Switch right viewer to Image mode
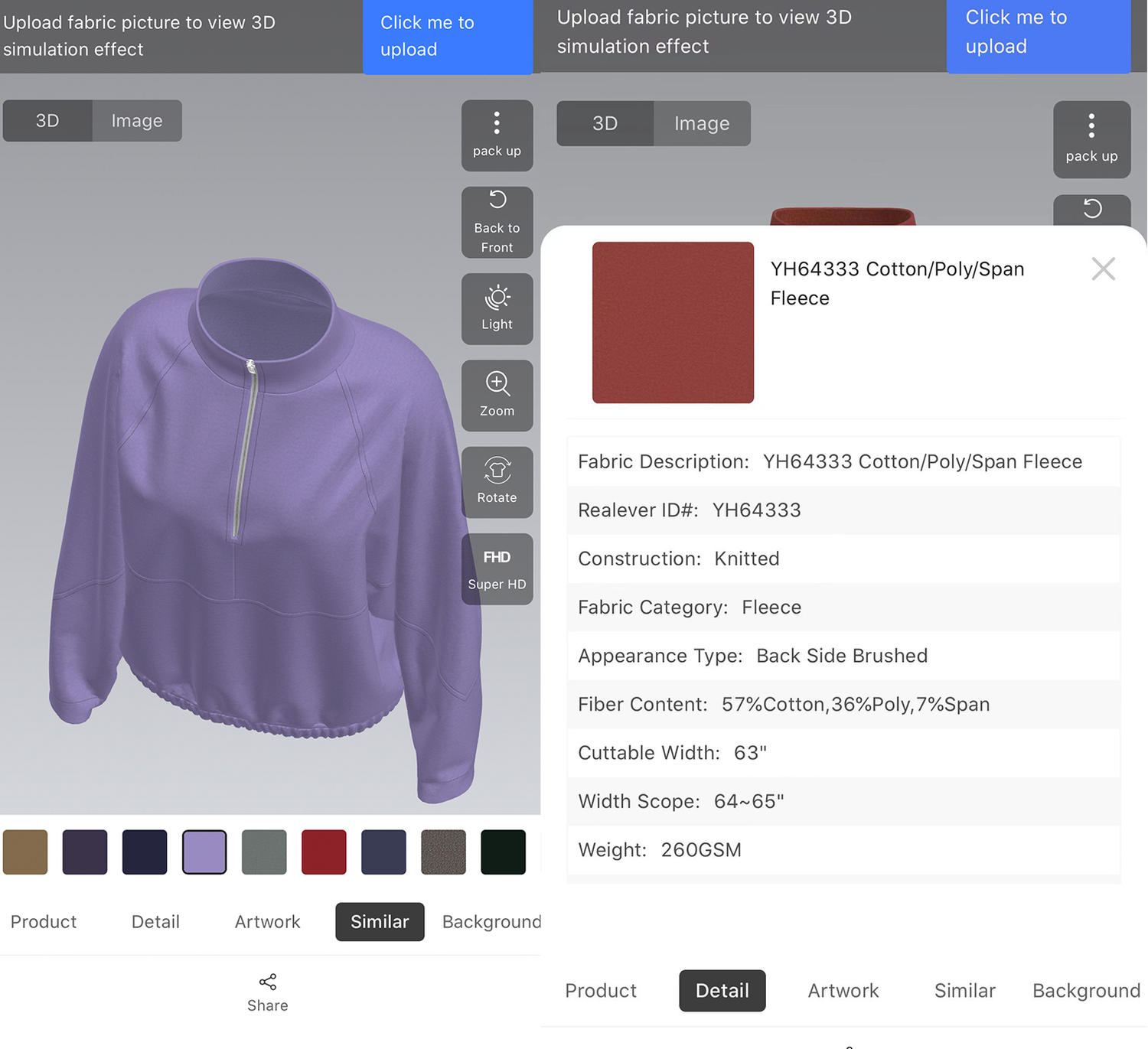Image resolution: width=1148 pixels, height=1049 pixels. [x=701, y=124]
